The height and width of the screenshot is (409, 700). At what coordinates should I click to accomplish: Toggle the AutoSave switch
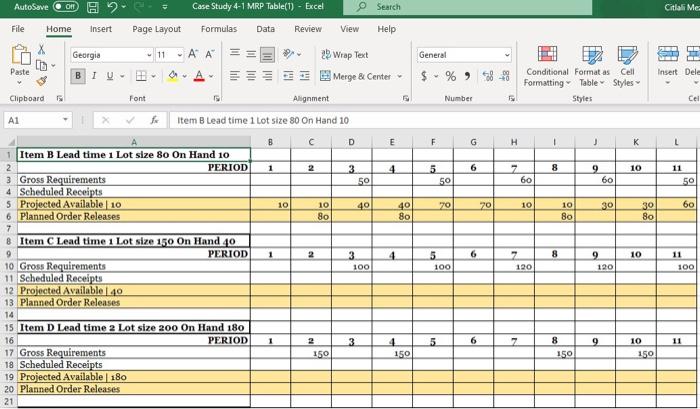65,7
